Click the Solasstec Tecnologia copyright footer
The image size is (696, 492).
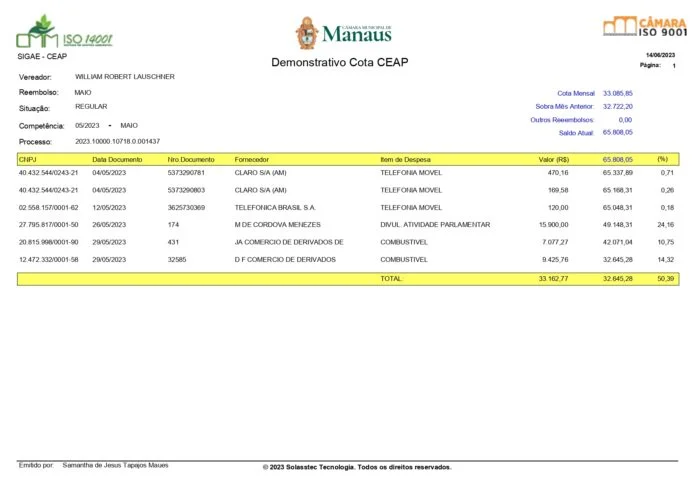(356, 467)
